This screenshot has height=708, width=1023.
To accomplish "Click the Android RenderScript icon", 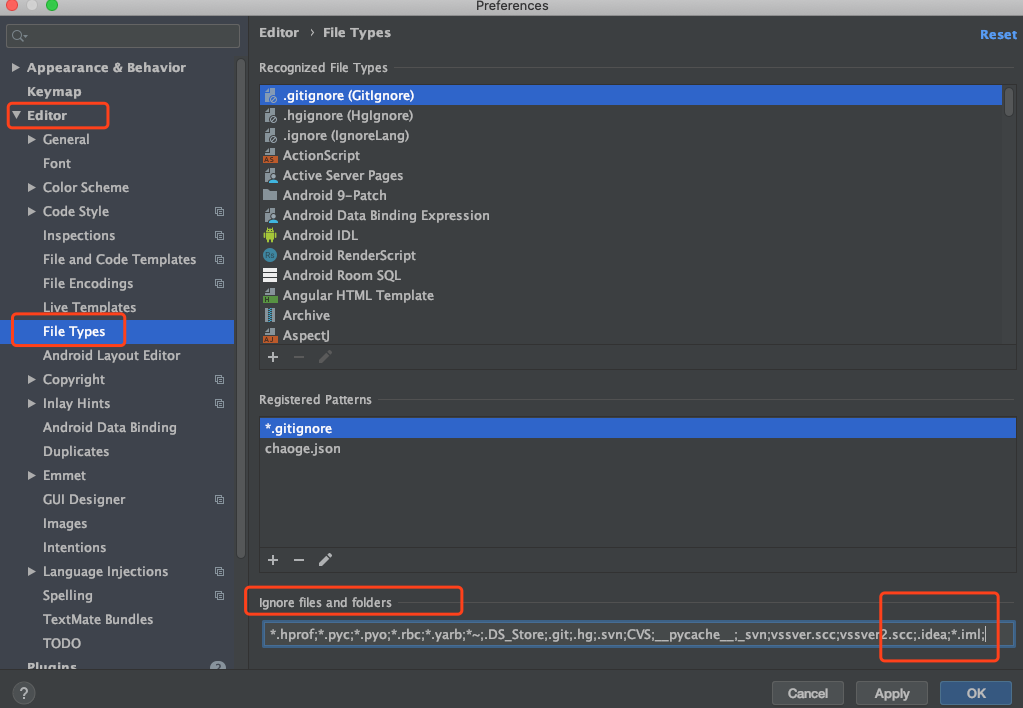I will coord(270,255).
